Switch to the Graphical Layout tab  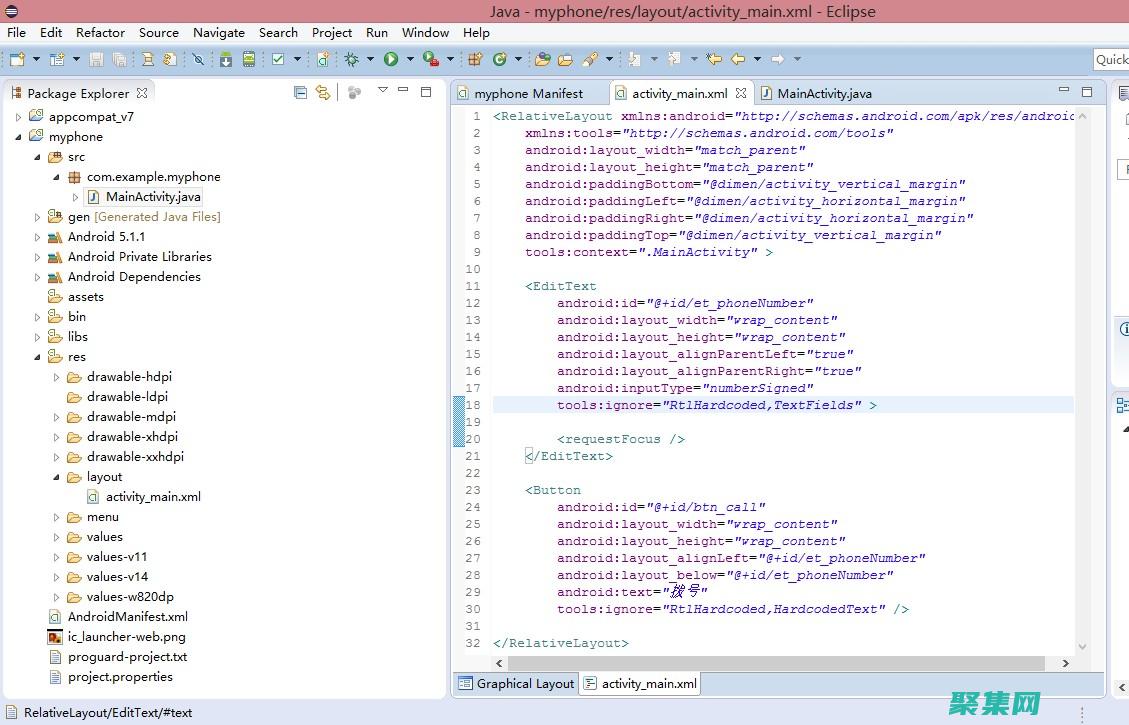pos(516,684)
